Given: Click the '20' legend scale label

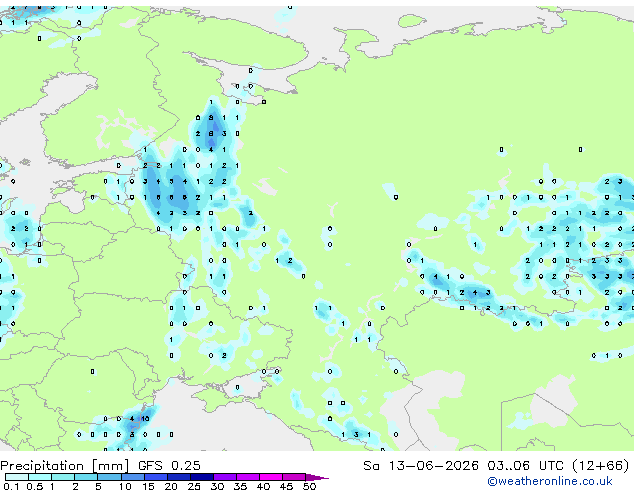Looking at the screenshot, I should (171, 486).
